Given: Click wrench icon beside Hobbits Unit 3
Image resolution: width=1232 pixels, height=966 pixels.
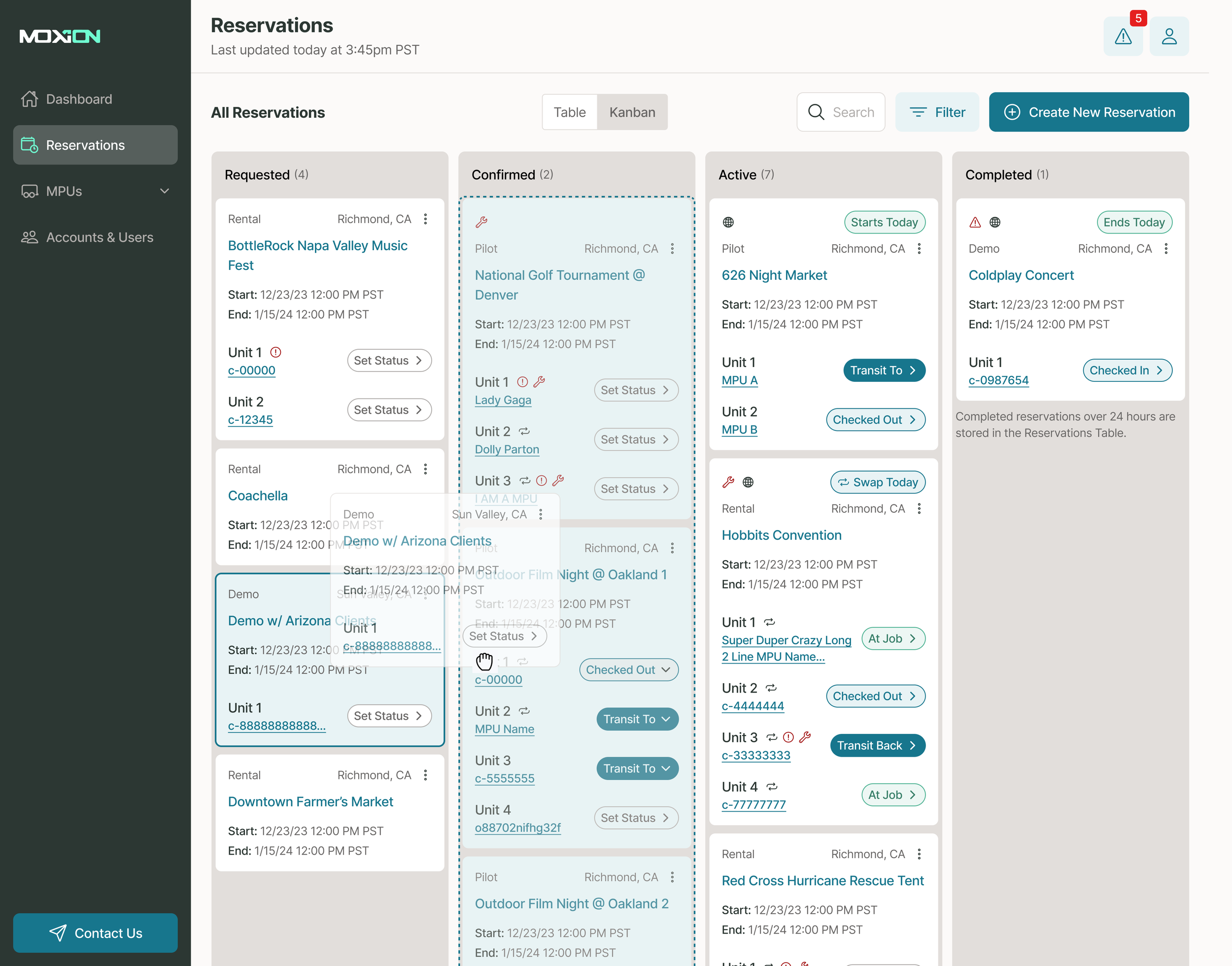Looking at the screenshot, I should 805,737.
